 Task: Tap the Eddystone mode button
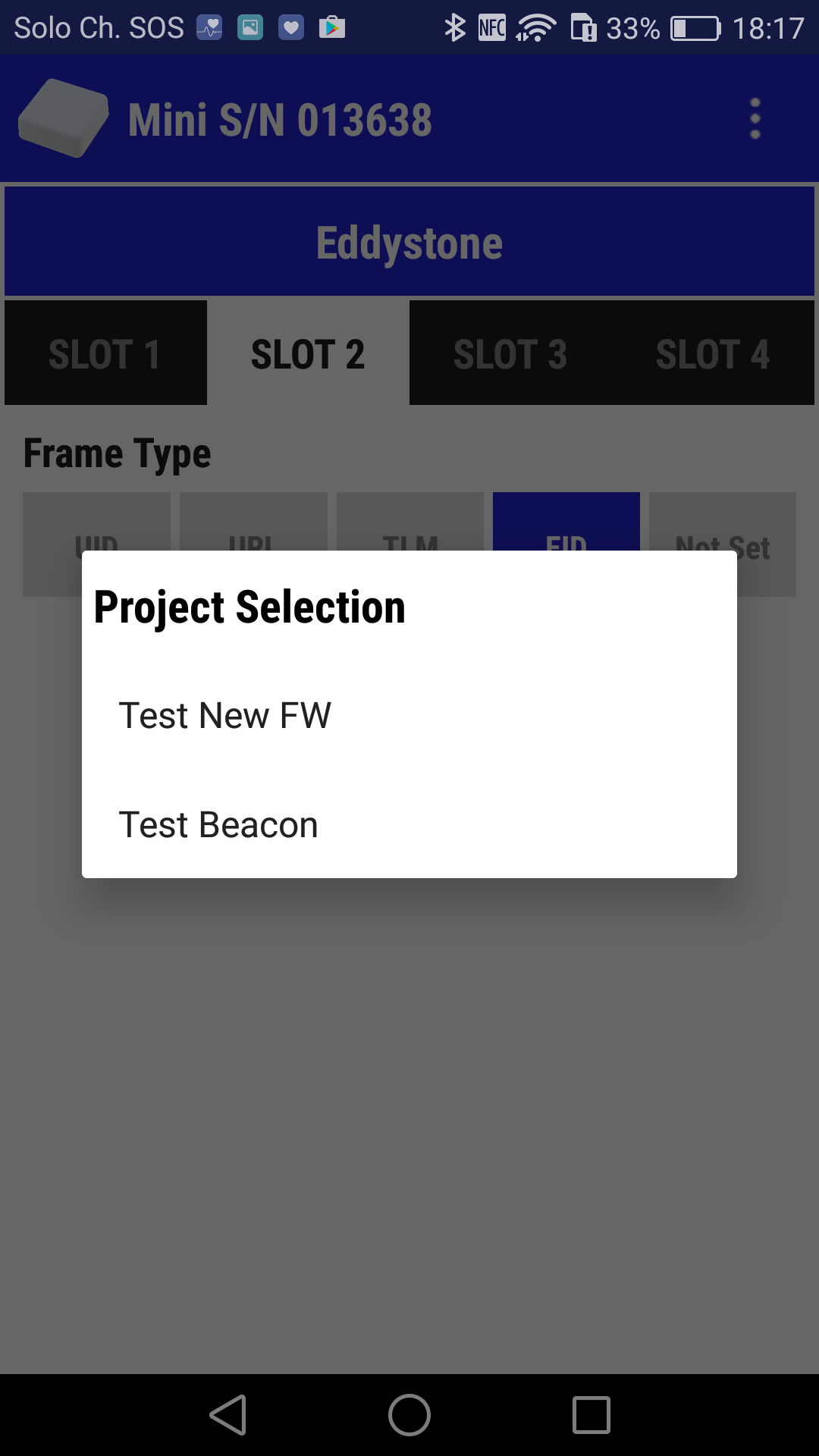point(409,242)
